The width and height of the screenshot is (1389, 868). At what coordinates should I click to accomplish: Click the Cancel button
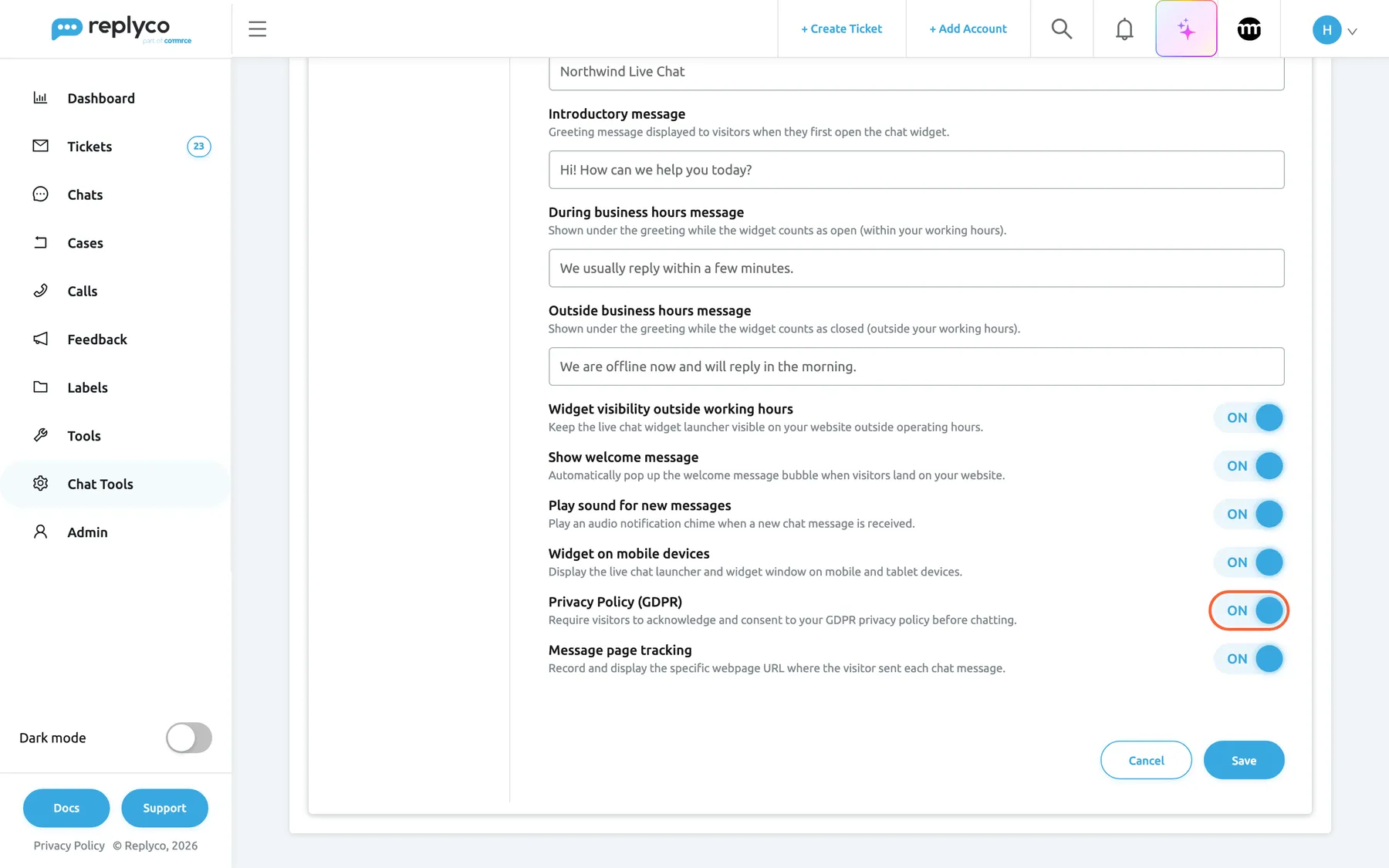[1146, 760]
